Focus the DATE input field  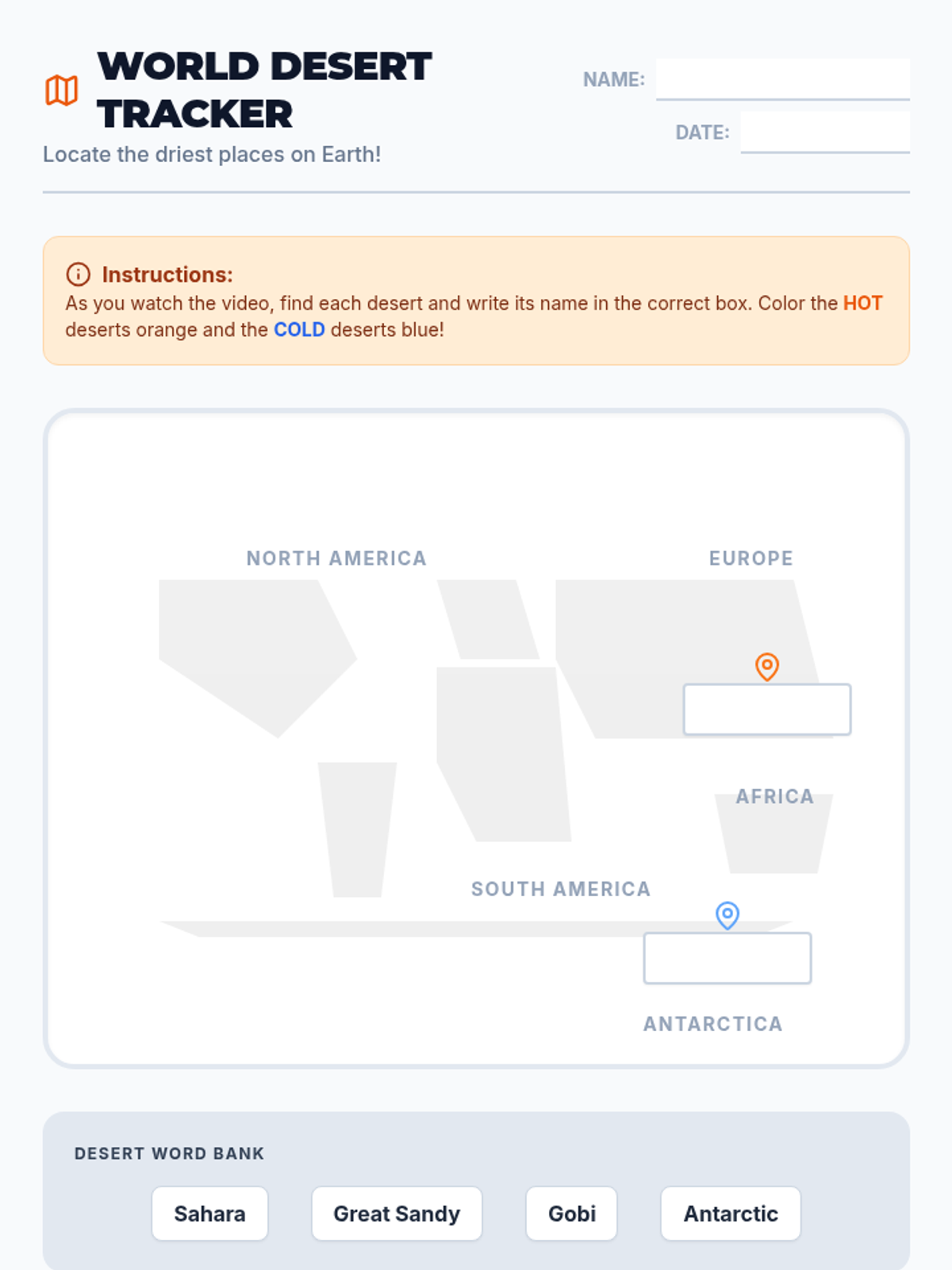click(825, 132)
